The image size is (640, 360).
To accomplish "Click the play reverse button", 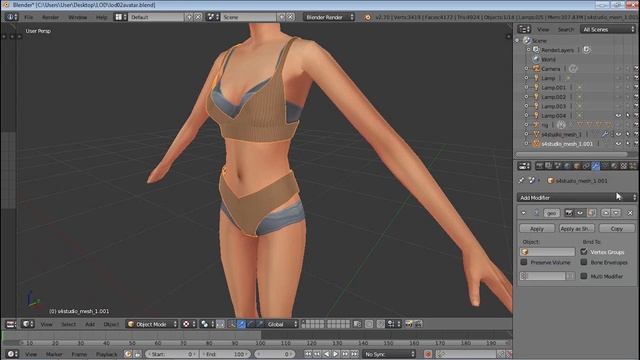I will (326, 354).
